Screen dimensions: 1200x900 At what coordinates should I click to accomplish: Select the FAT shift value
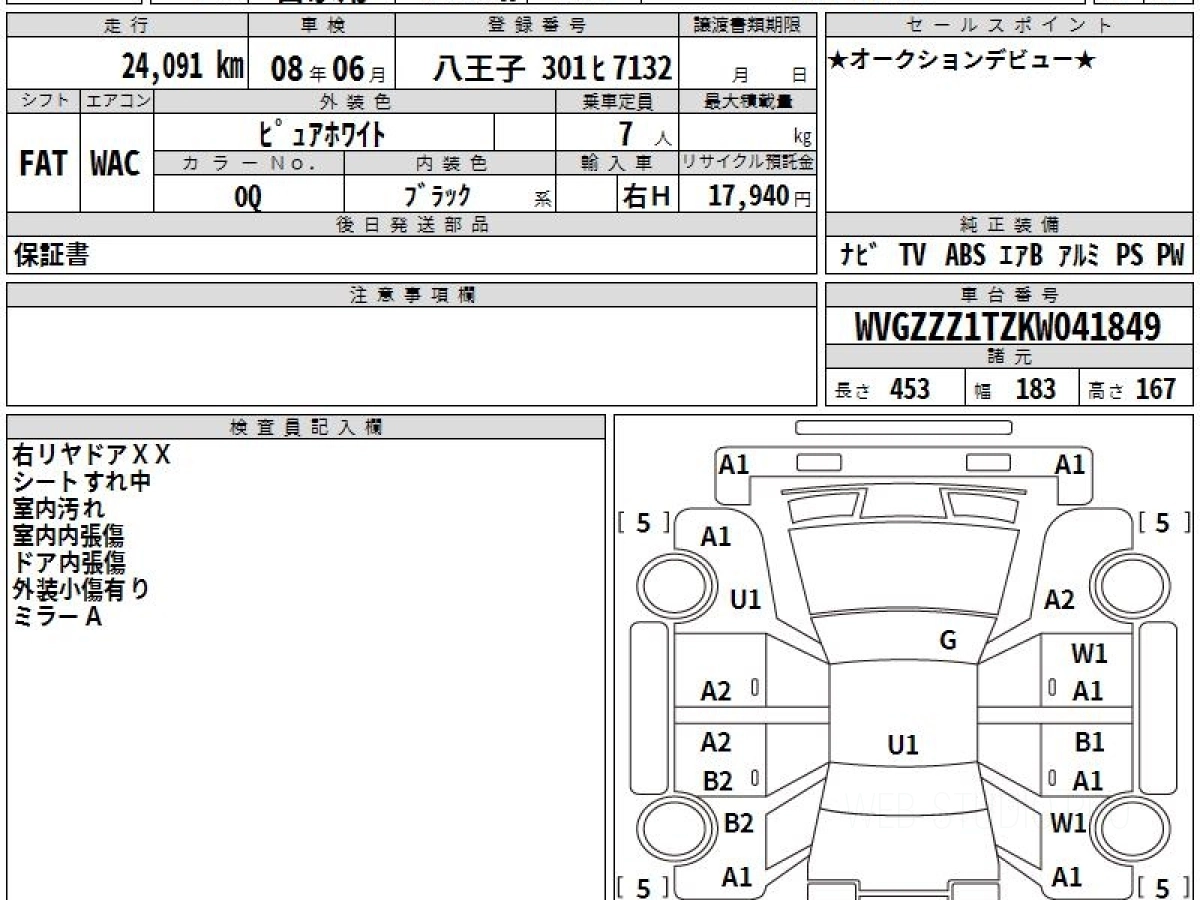pyautogui.click(x=43, y=164)
